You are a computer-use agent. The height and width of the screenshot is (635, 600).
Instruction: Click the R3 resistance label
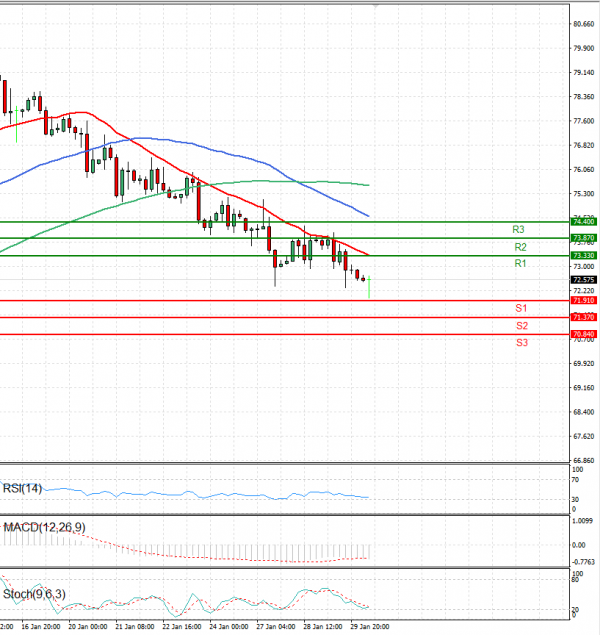click(x=518, y=230)
